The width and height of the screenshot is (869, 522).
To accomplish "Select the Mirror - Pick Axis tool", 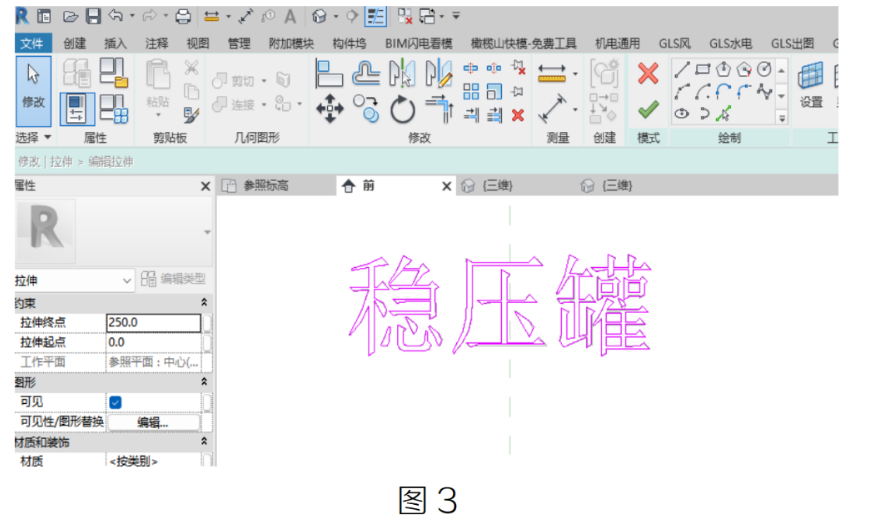I will click(x=402, y=74).
